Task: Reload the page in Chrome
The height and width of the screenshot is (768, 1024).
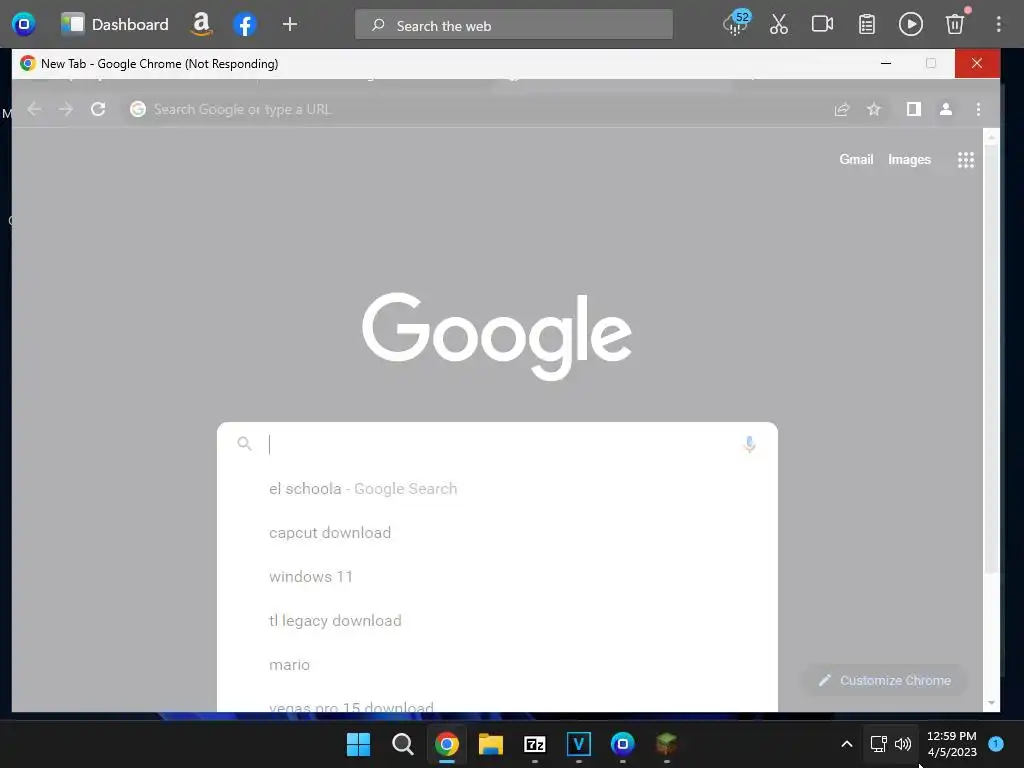Action: tap(98, 109)
